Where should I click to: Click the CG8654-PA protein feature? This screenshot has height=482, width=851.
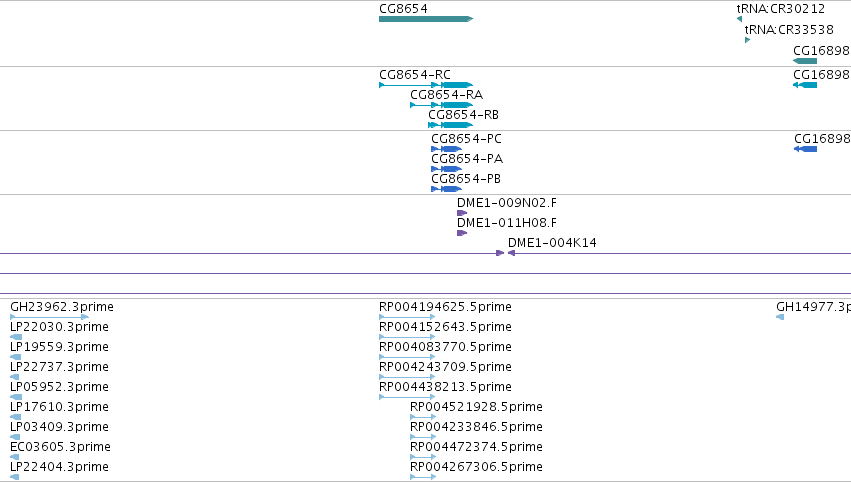pyautogui.click(x=446, y=169)
